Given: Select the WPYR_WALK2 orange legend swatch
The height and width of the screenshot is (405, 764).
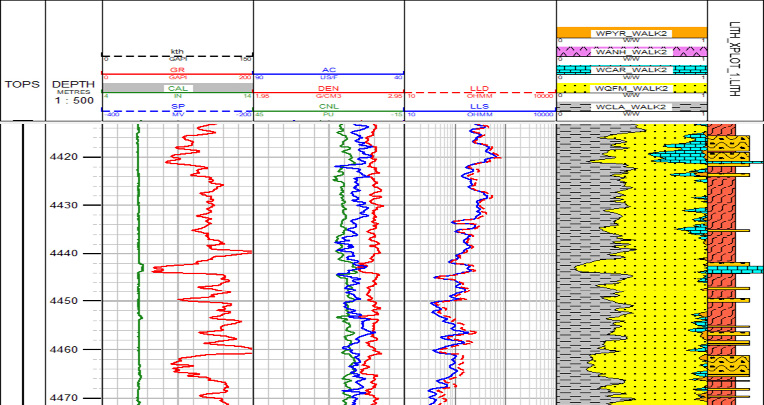Looking at the screenshot, I should 631,33.
